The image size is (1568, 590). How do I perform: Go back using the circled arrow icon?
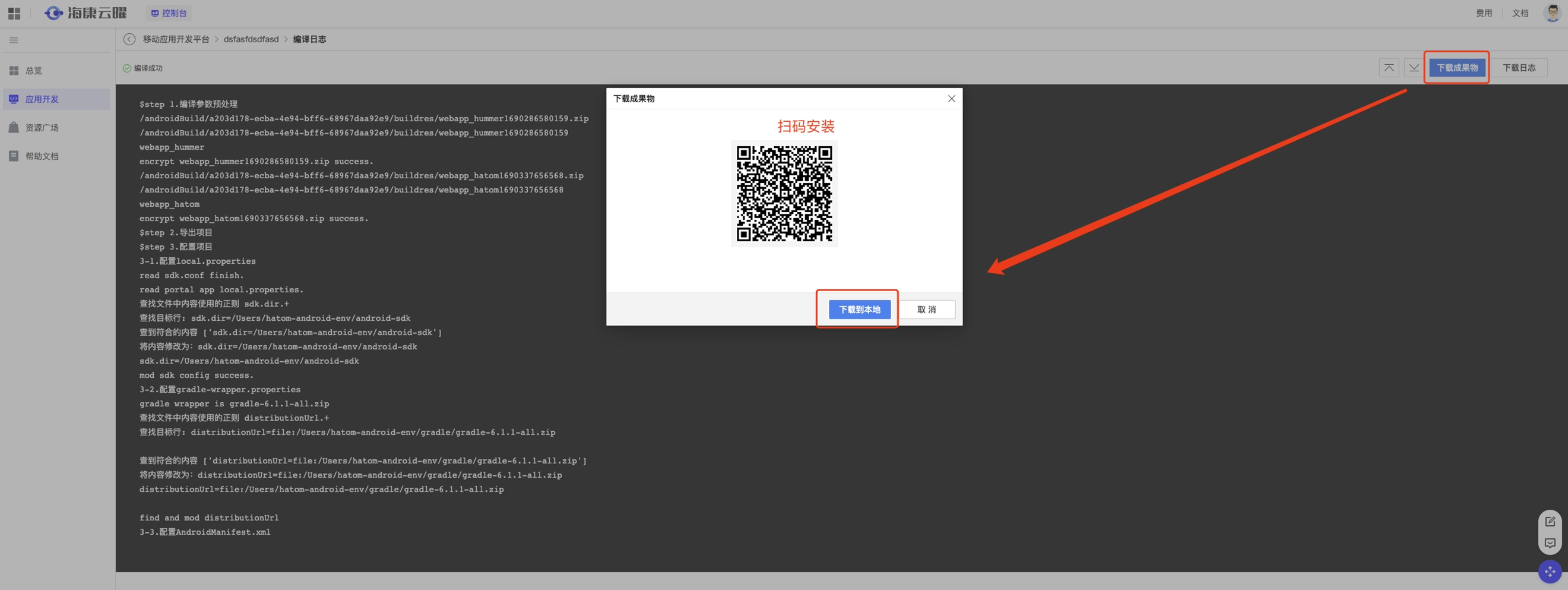pyautogui.click(x=129, y=39)
